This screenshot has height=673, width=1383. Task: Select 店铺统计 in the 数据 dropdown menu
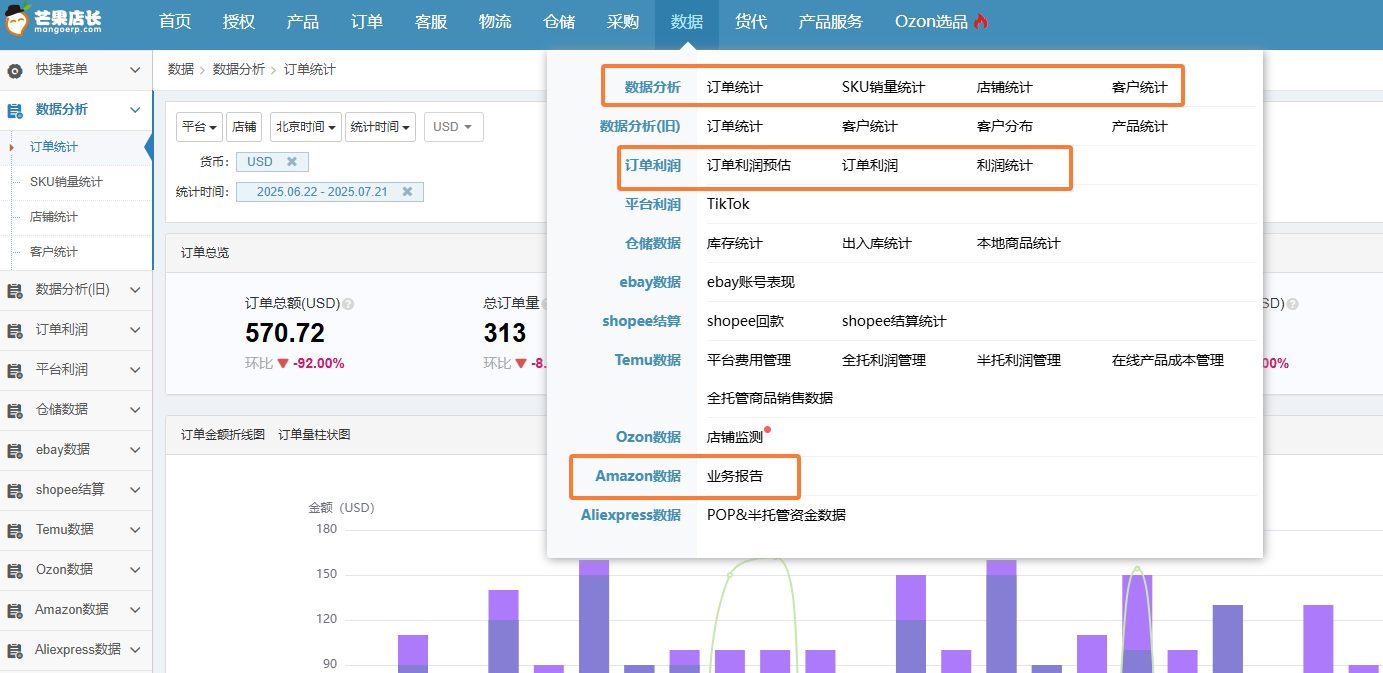pos(1005,87)
